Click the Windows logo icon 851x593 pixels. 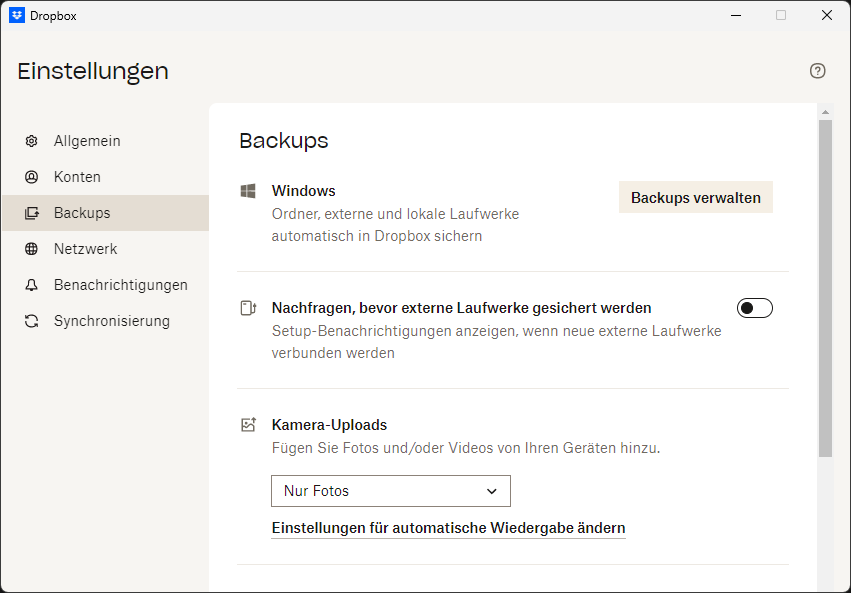tap(248, 191)
